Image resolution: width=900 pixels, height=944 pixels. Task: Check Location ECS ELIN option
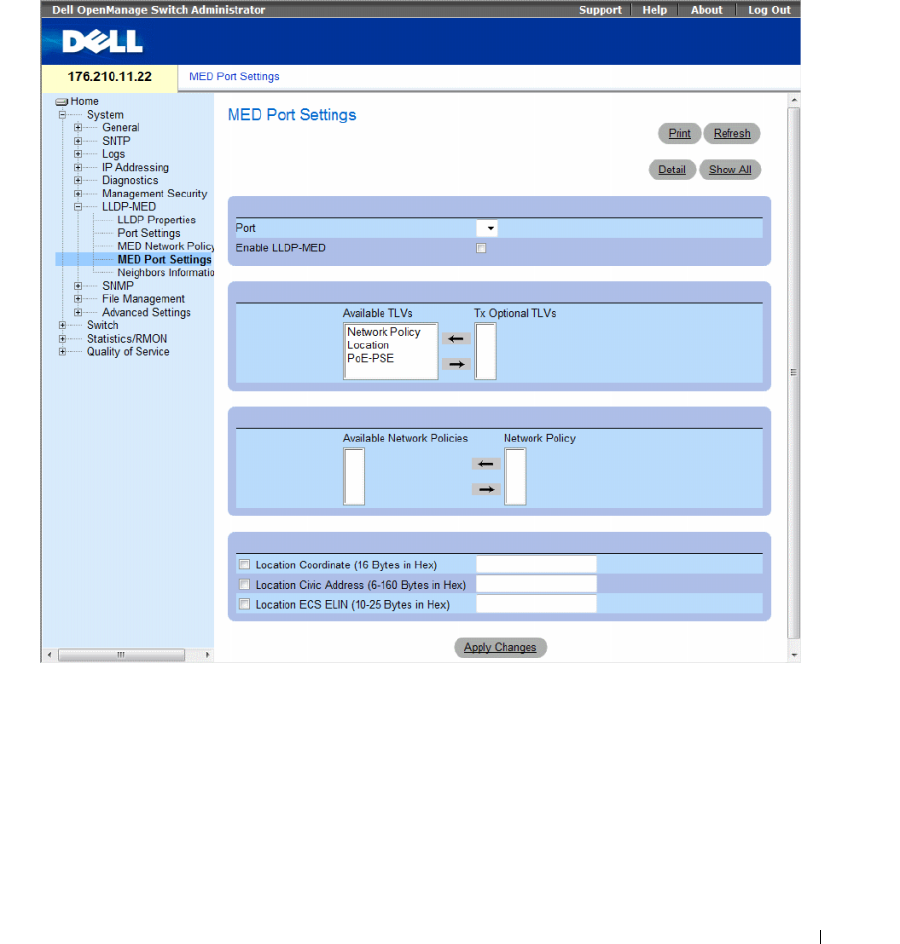tap(244, 604)
